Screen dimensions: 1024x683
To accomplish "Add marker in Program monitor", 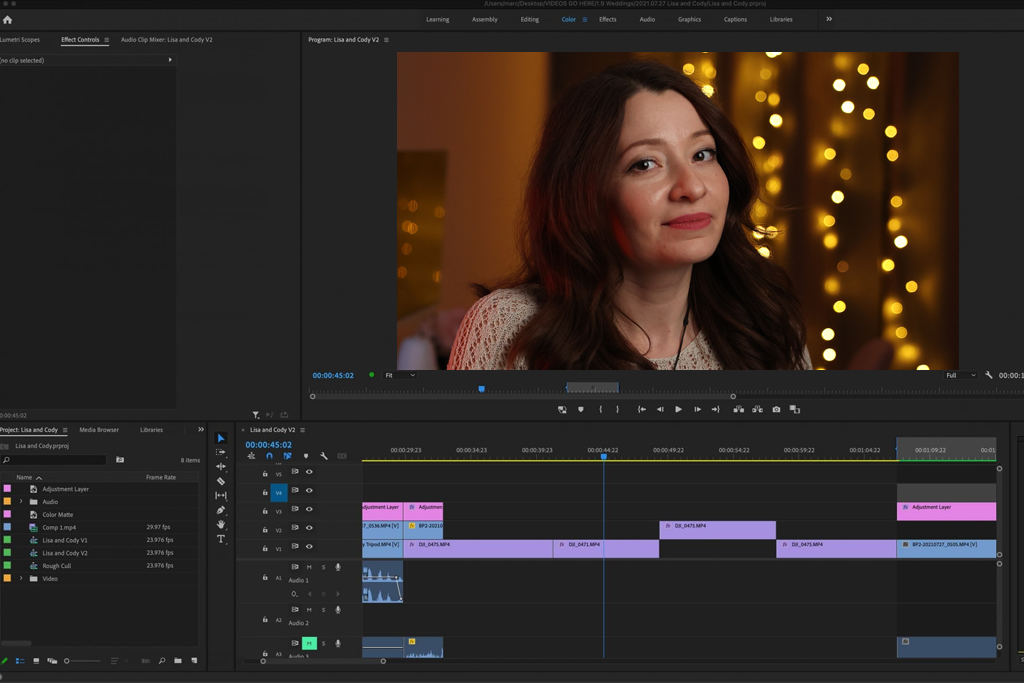I will pyautogui.click(x=581, y=409).
